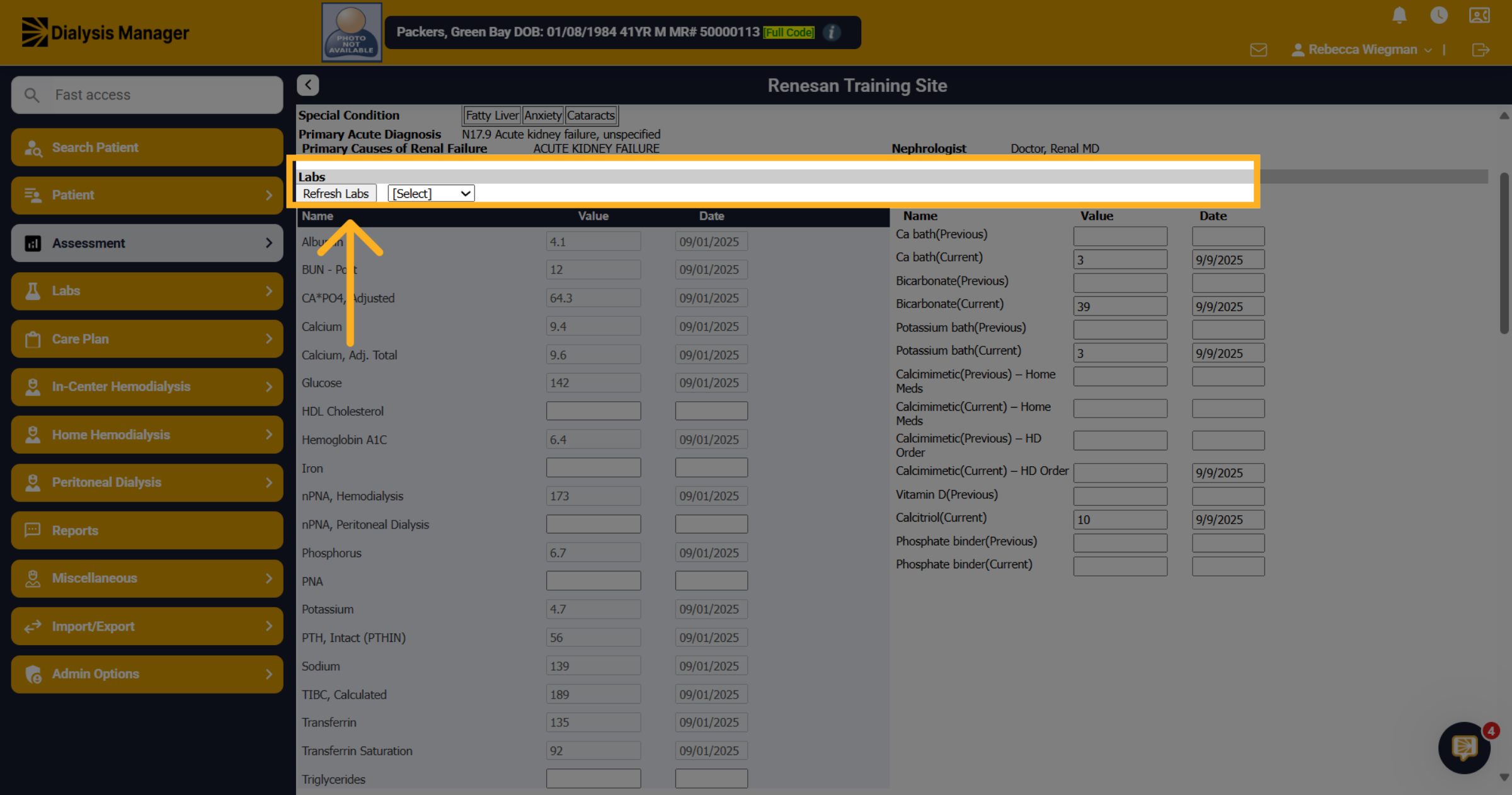Click the Fast access search field
Image resolution: width=1512 pixels, height=795 pixels.
(x=147, y=95)
